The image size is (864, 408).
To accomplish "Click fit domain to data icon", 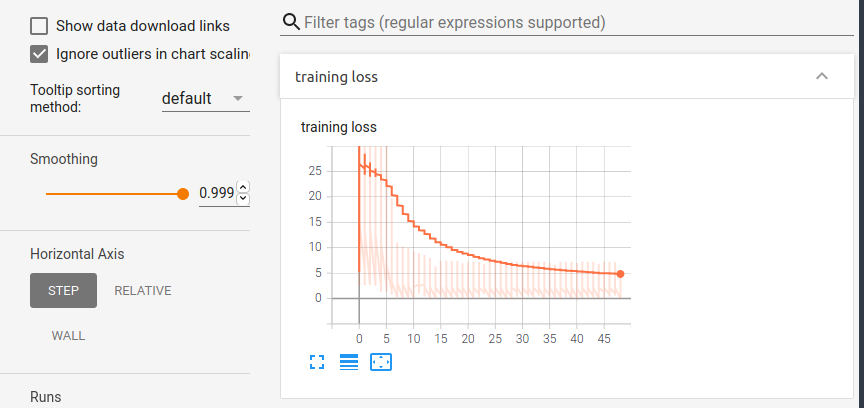I will coord(381,362).
